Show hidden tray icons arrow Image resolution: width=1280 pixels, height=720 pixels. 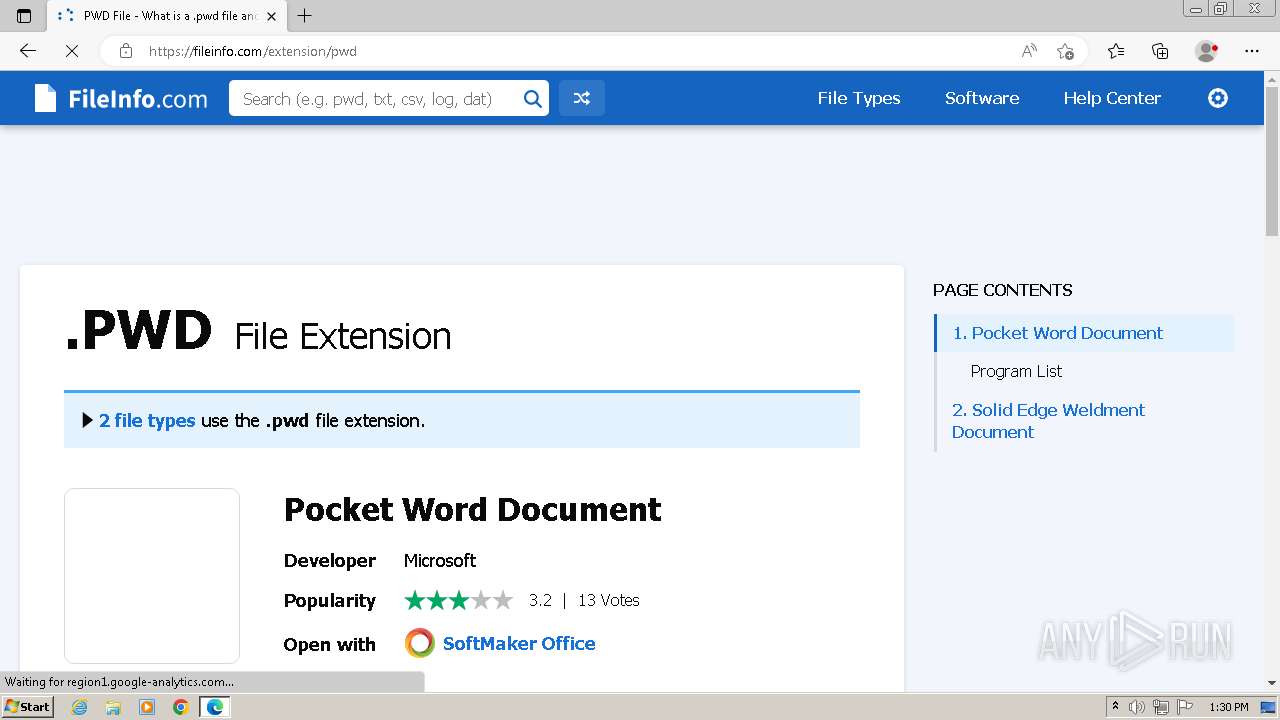pos(1115,707)
